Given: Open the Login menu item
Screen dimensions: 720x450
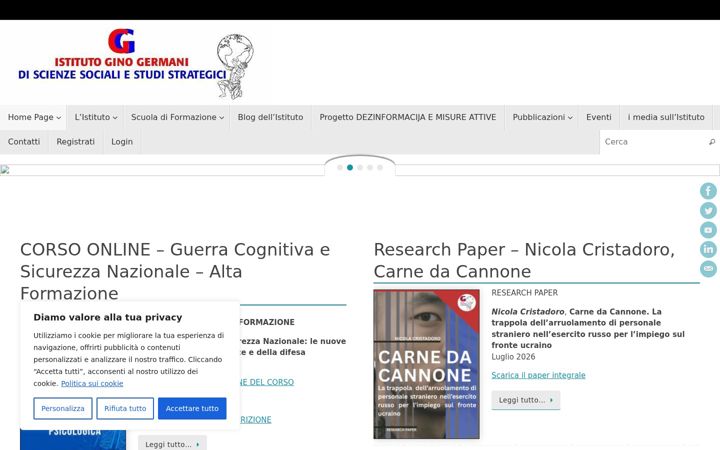Looking at the screenshot, I should (x=122, y=142).
